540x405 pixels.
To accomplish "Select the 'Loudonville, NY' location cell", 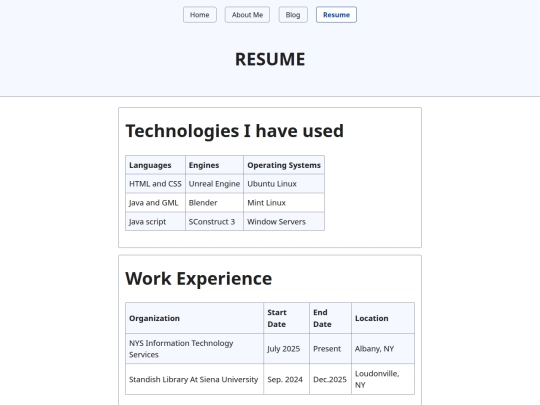I will coord(383,379).
